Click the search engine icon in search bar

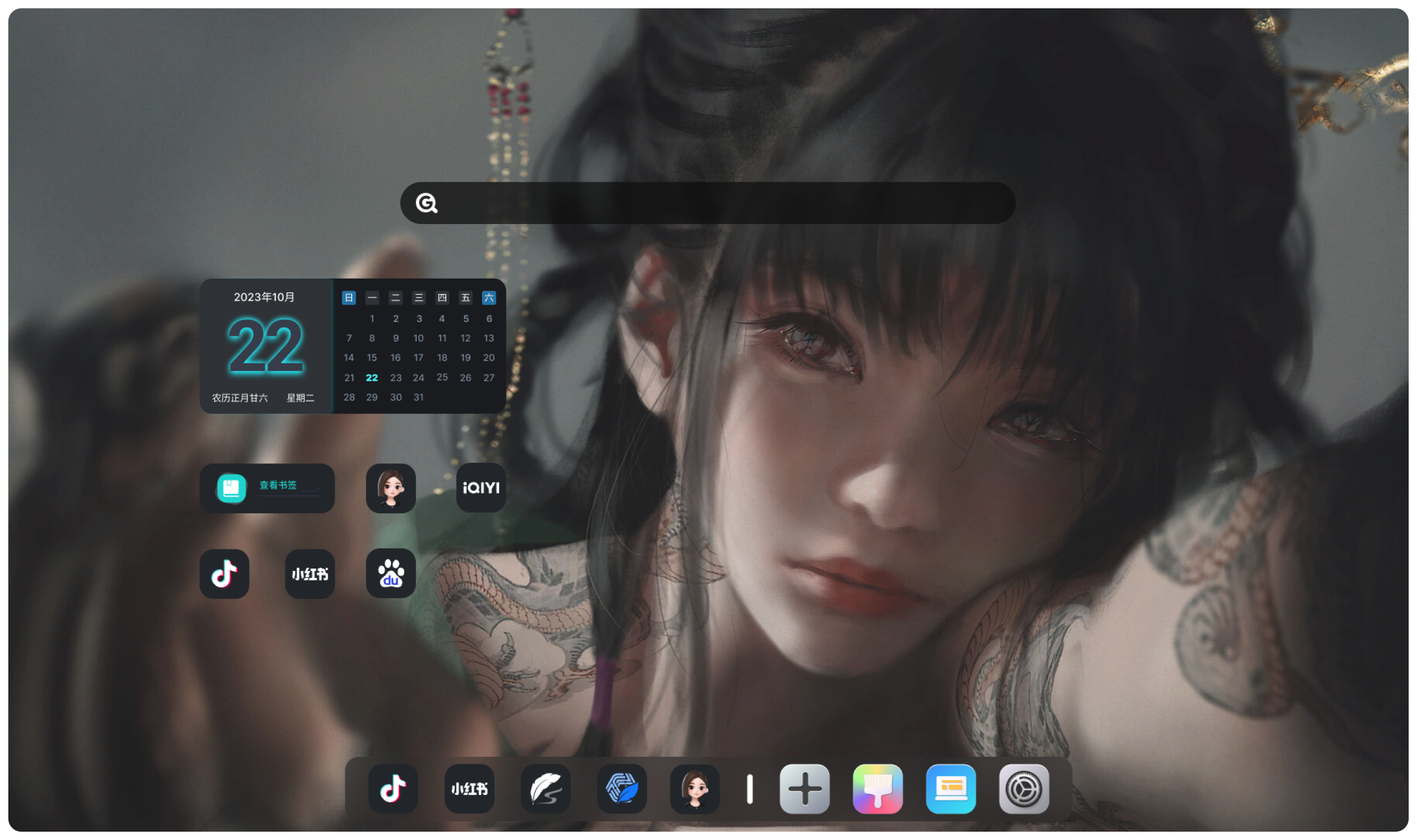426,203
